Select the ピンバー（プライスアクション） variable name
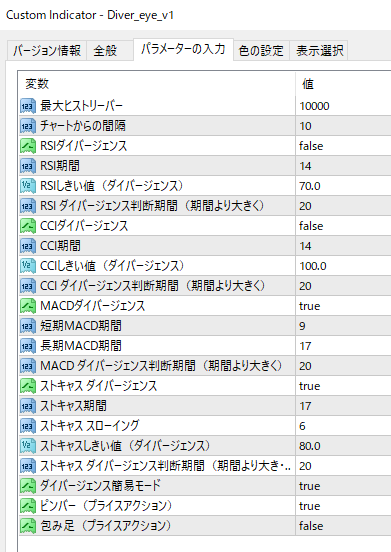The width and height of the screenshot is (391, 552). pos(106,506)
